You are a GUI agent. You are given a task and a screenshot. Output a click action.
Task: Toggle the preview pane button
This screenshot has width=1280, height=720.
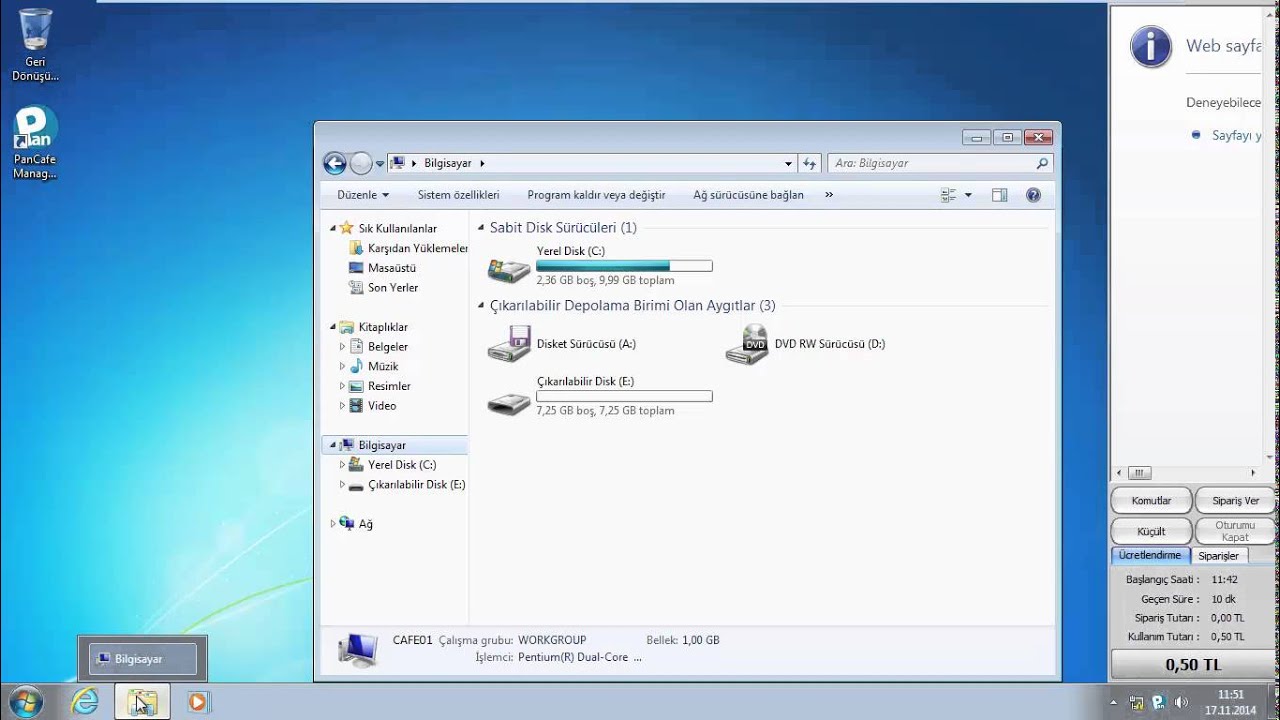click(999, 195)
